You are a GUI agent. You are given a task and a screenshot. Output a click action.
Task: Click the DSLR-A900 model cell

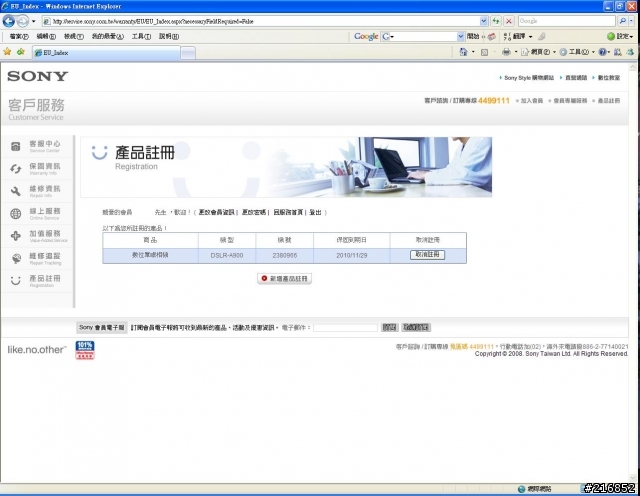(227, 256)
